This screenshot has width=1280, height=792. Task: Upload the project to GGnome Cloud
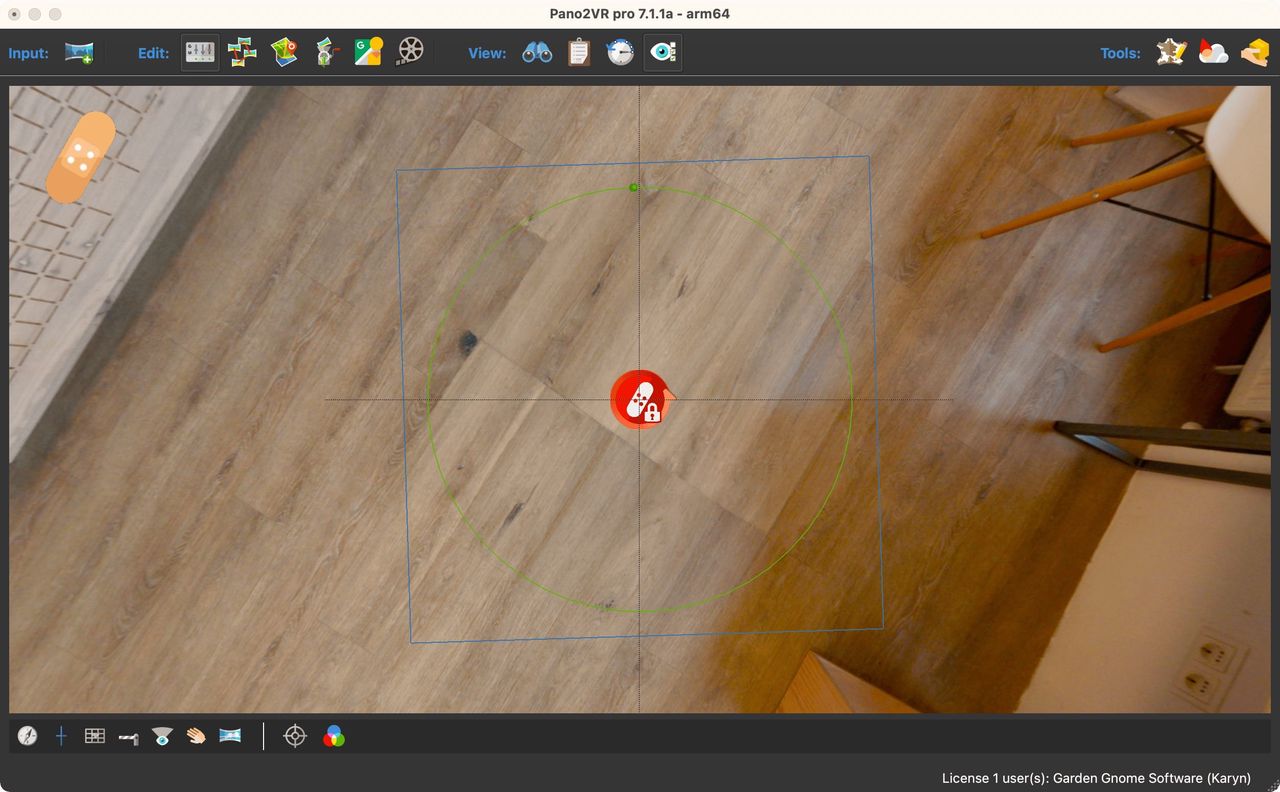pyautogui.click(x=1213, y=52)
